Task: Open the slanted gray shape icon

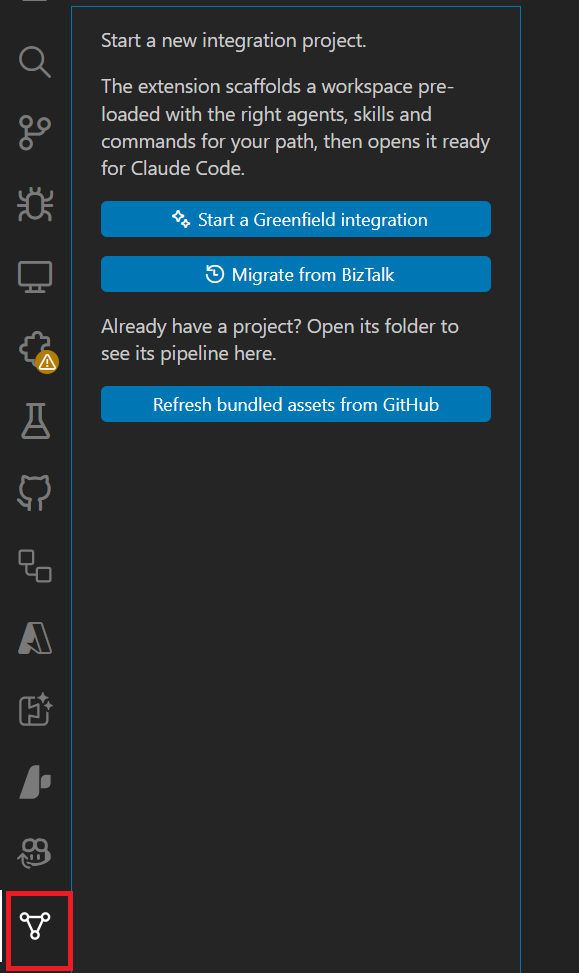Action: pyautogui.click(x=35, y=782)
